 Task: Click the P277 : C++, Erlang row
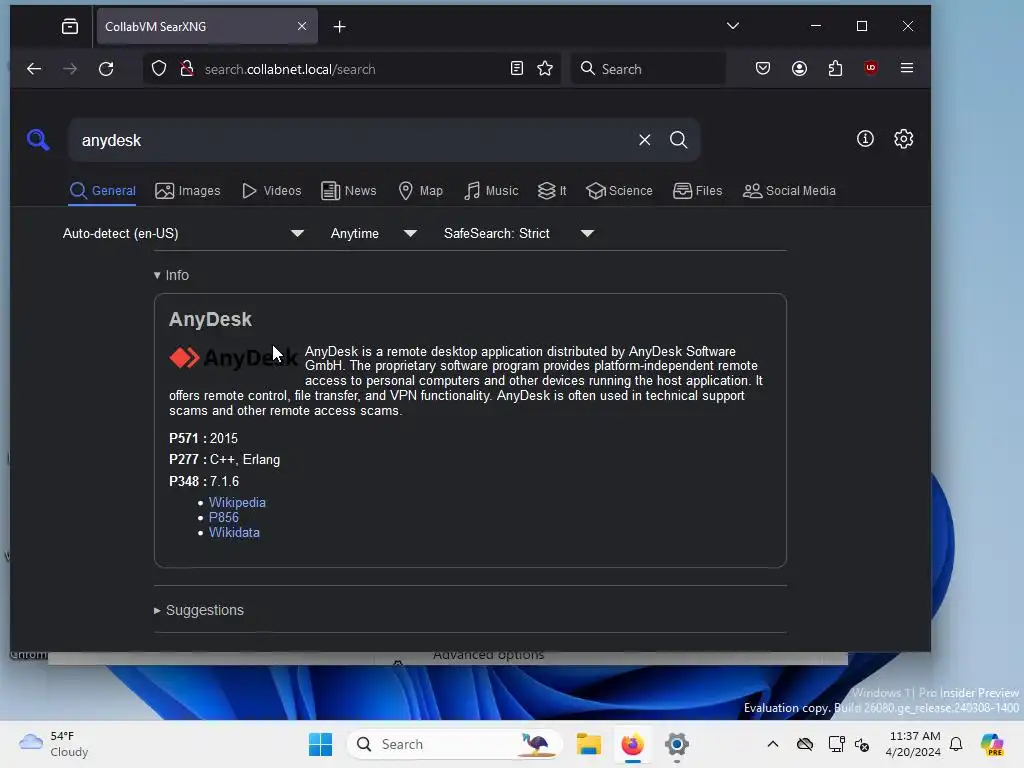pos(225,459)
